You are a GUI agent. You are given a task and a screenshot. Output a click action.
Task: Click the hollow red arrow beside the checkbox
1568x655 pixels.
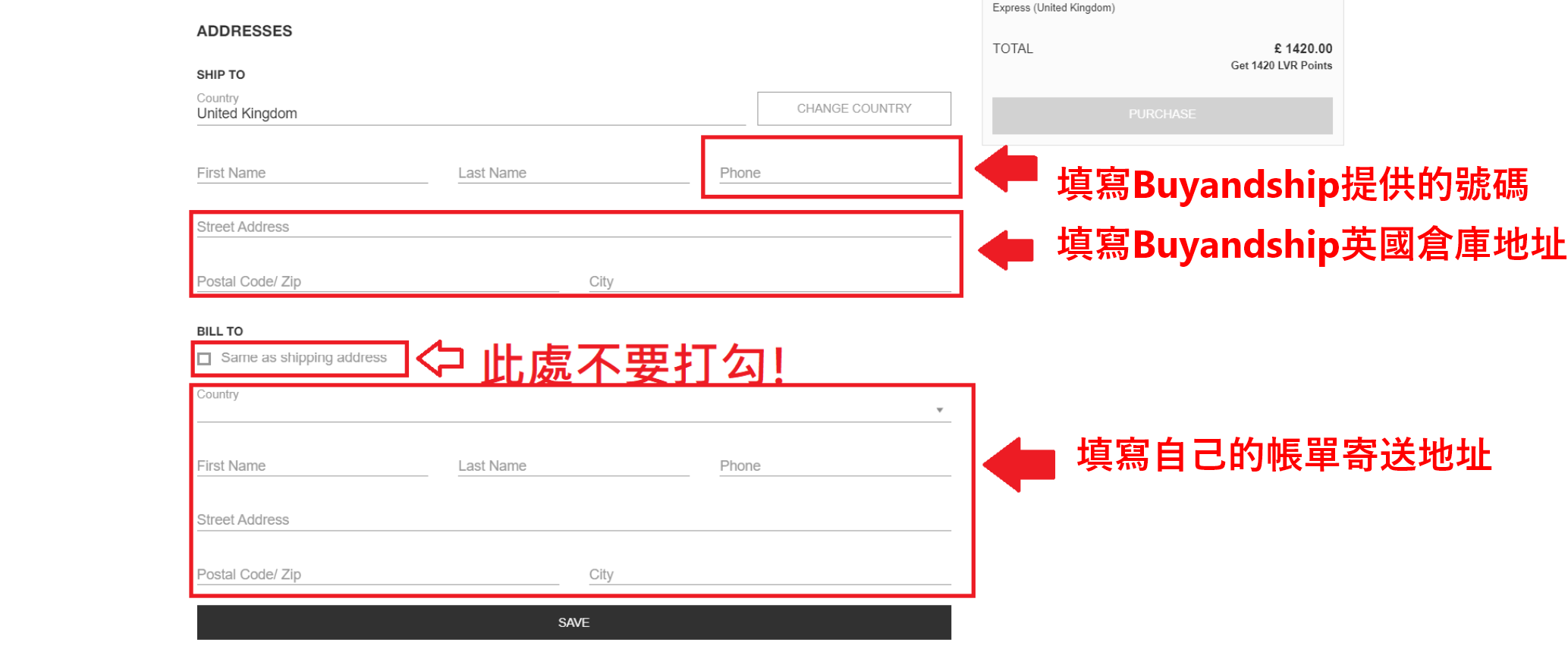tap(441, 359)
